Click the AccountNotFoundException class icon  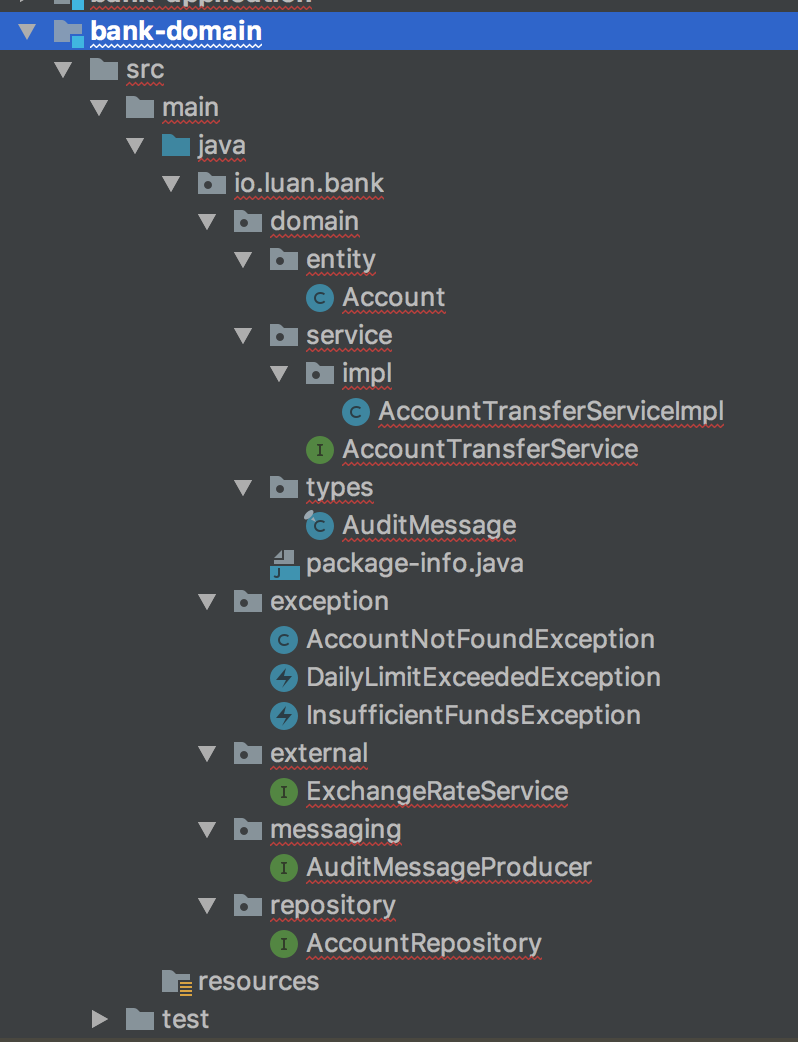(284, 640)
